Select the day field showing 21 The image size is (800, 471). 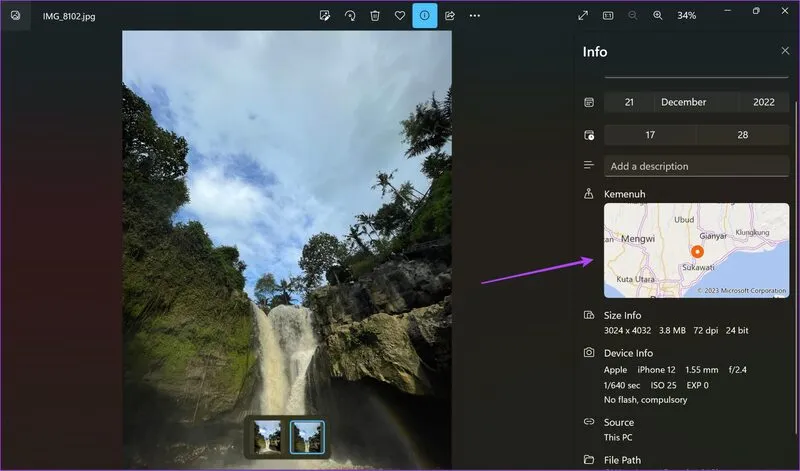point(629,102)
